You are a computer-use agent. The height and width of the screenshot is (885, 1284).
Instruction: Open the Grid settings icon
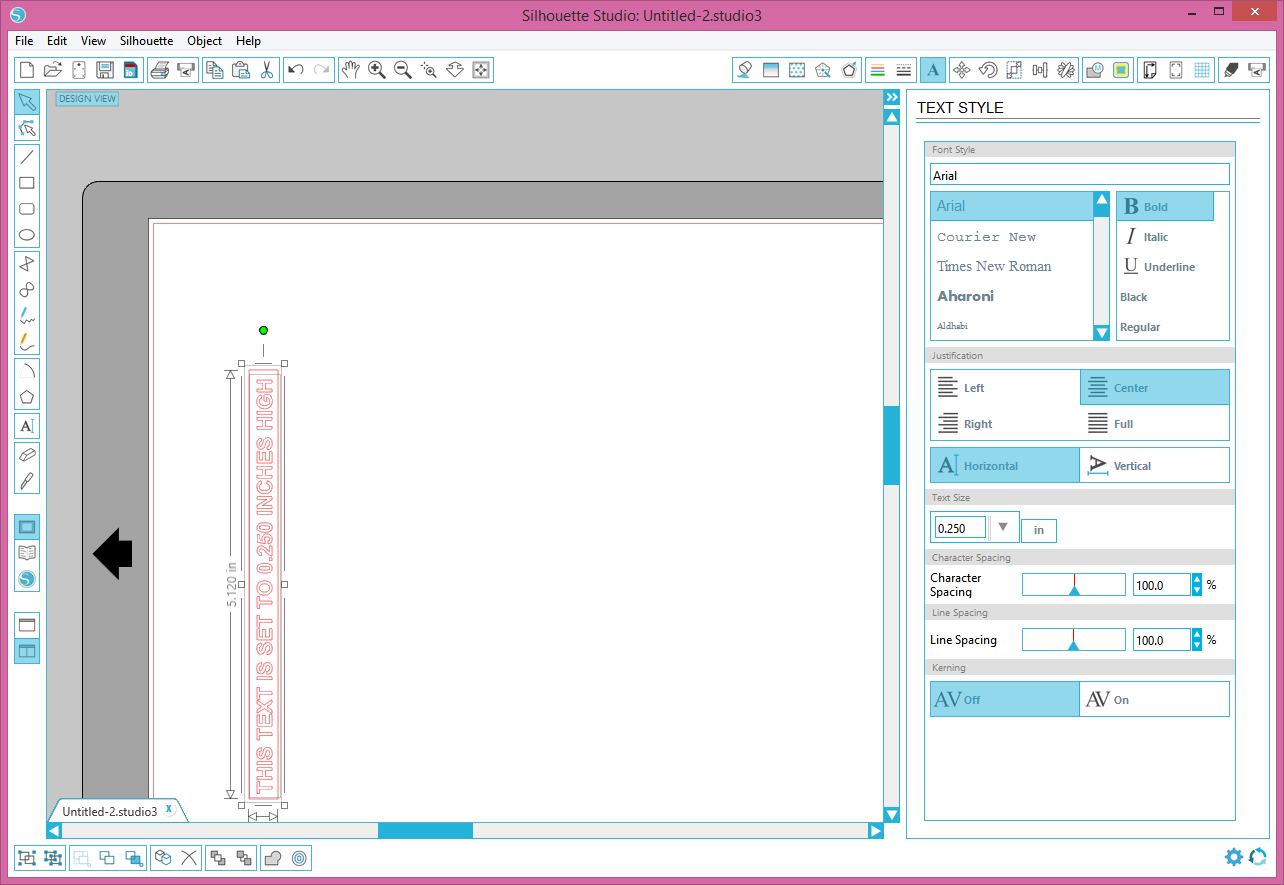[1202, 70]
